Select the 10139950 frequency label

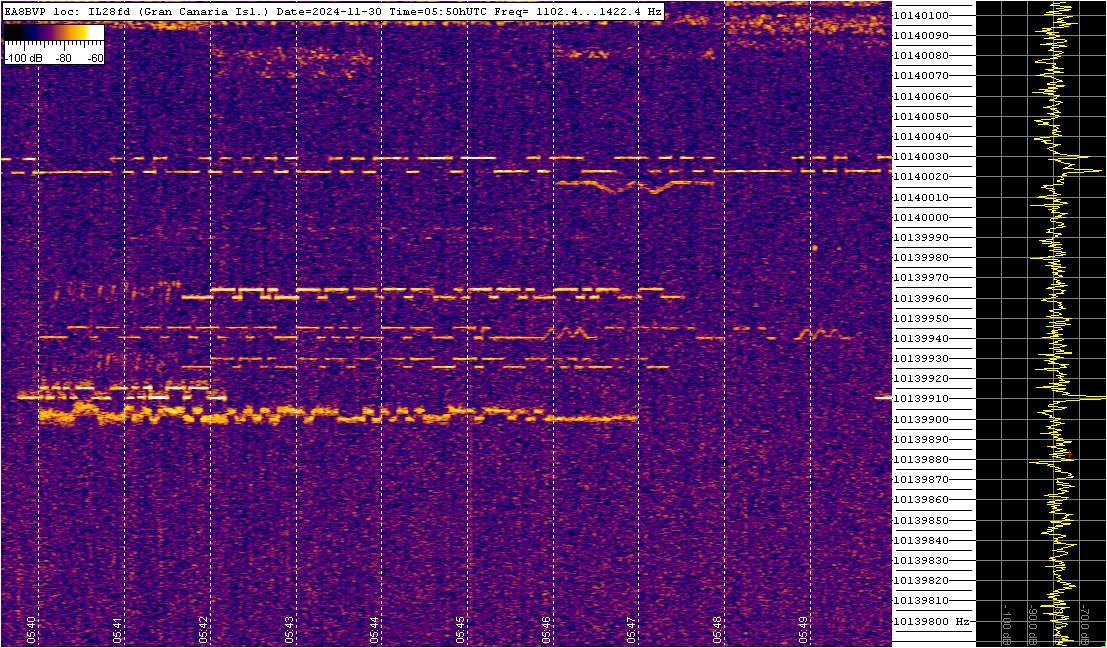click(x=921, y=318)
